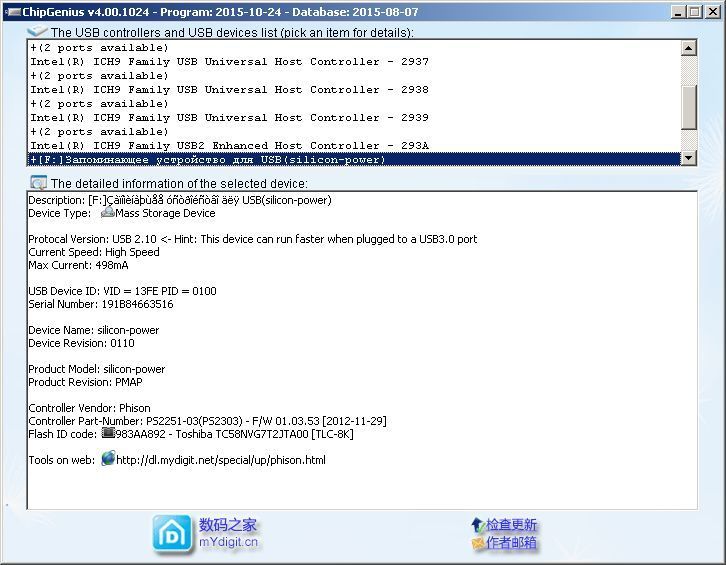Click 检查更新 to check for updates
The width and height of the screenshot is (726, 565).
[x=511, y=525]
